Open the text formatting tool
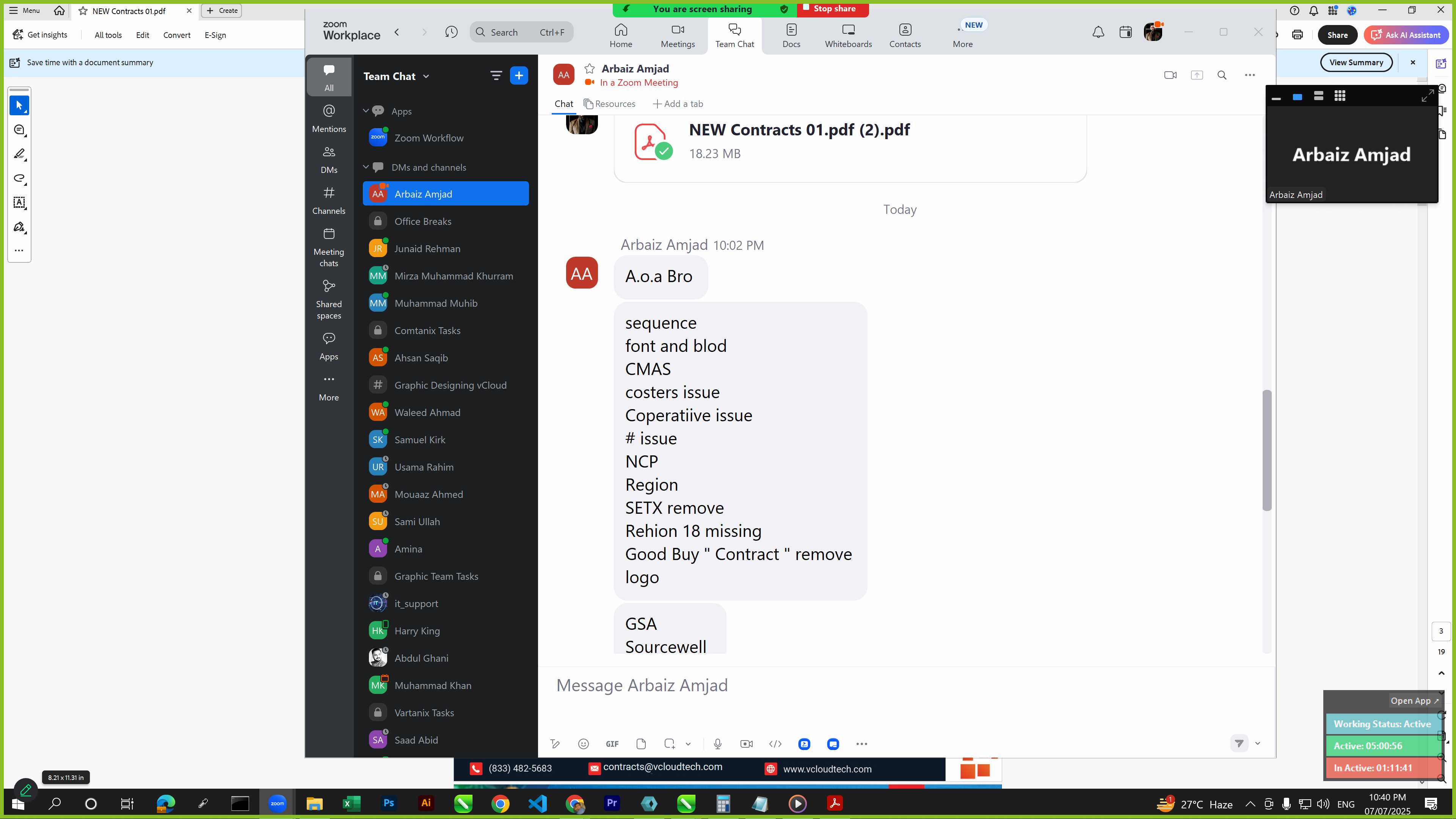The width and height of the screenshot is (1456, 819). 555,744
